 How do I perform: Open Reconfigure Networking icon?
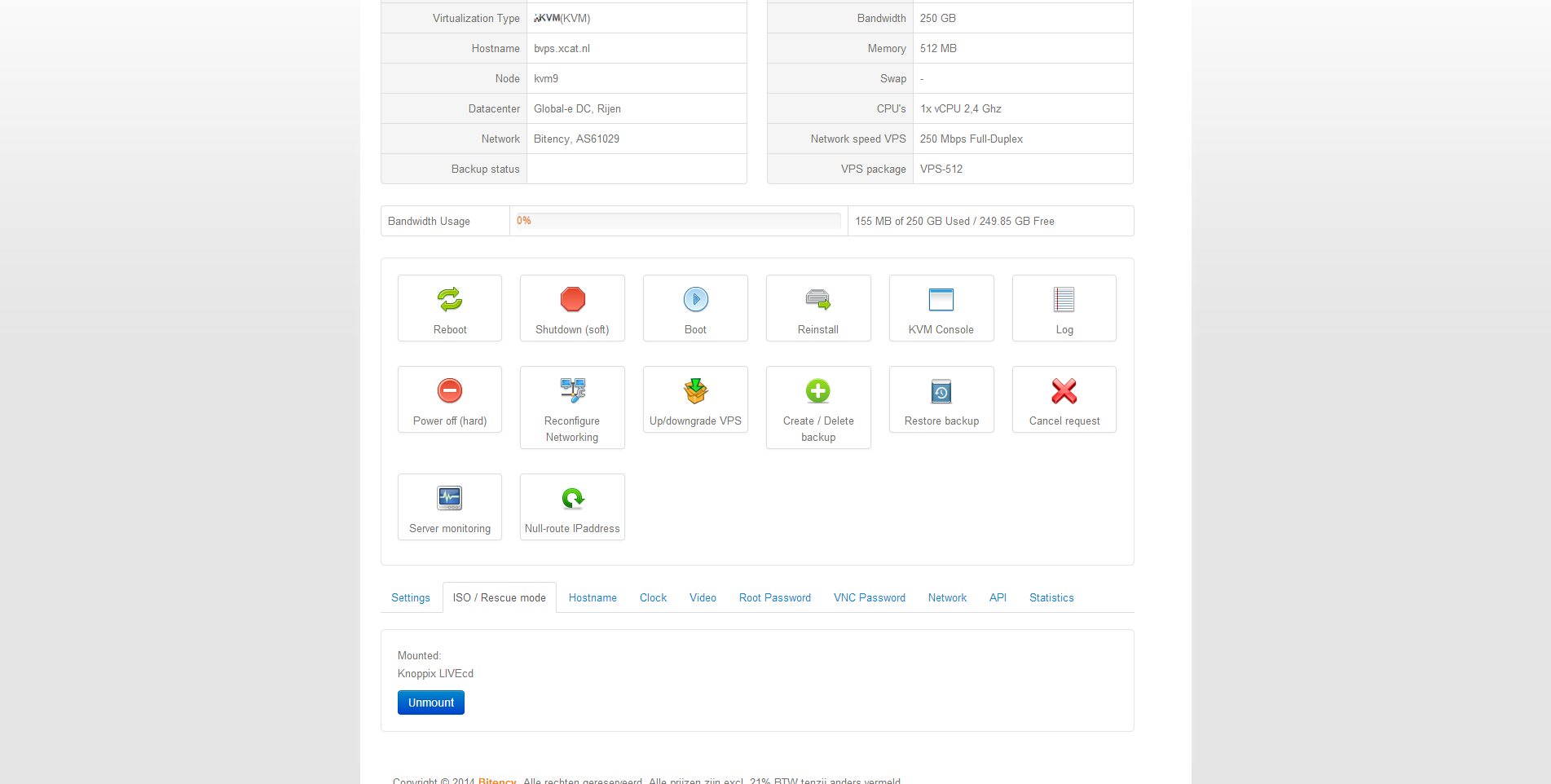[x=572, y=391]
